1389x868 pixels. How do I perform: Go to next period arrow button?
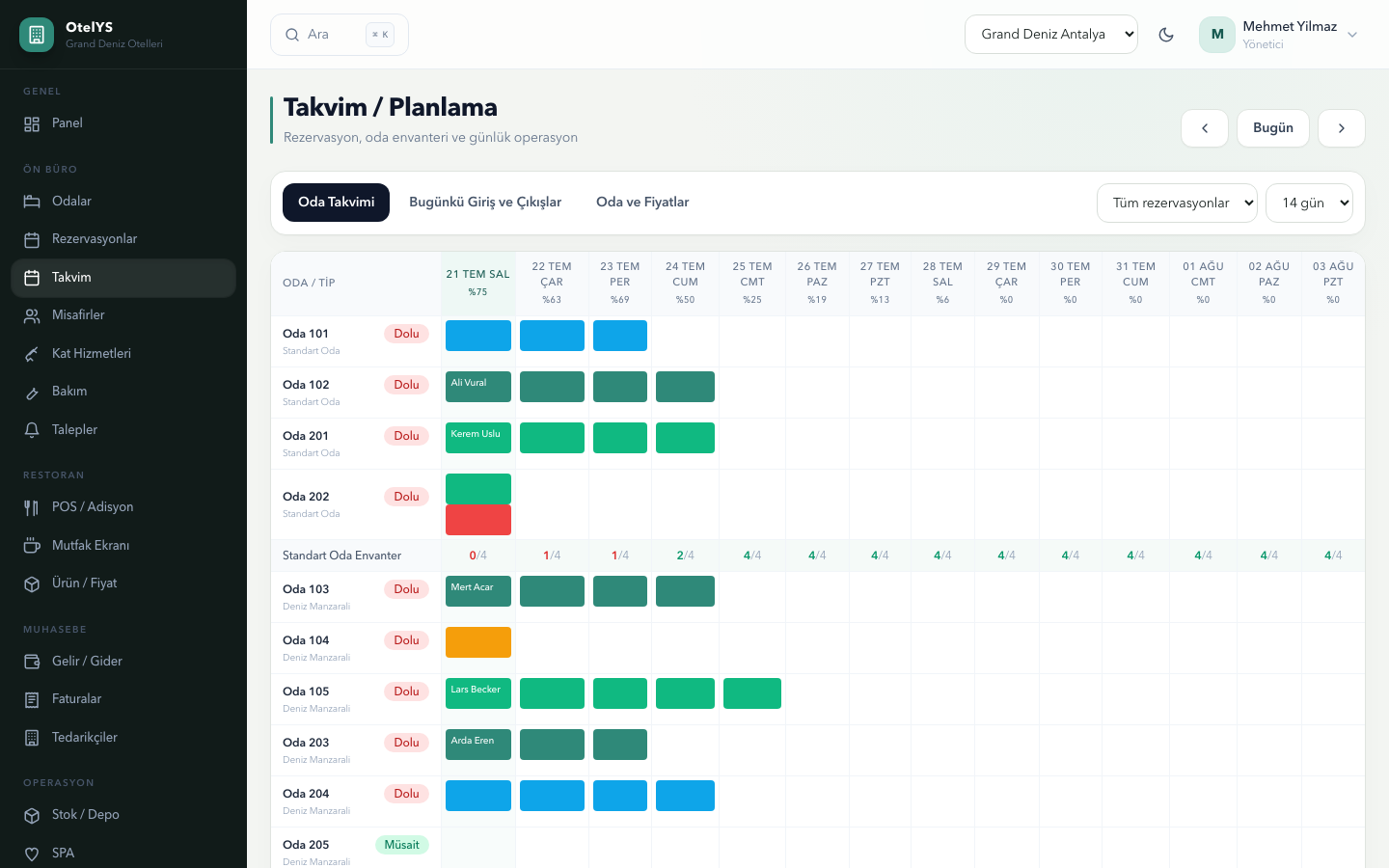coord(1341,128)
